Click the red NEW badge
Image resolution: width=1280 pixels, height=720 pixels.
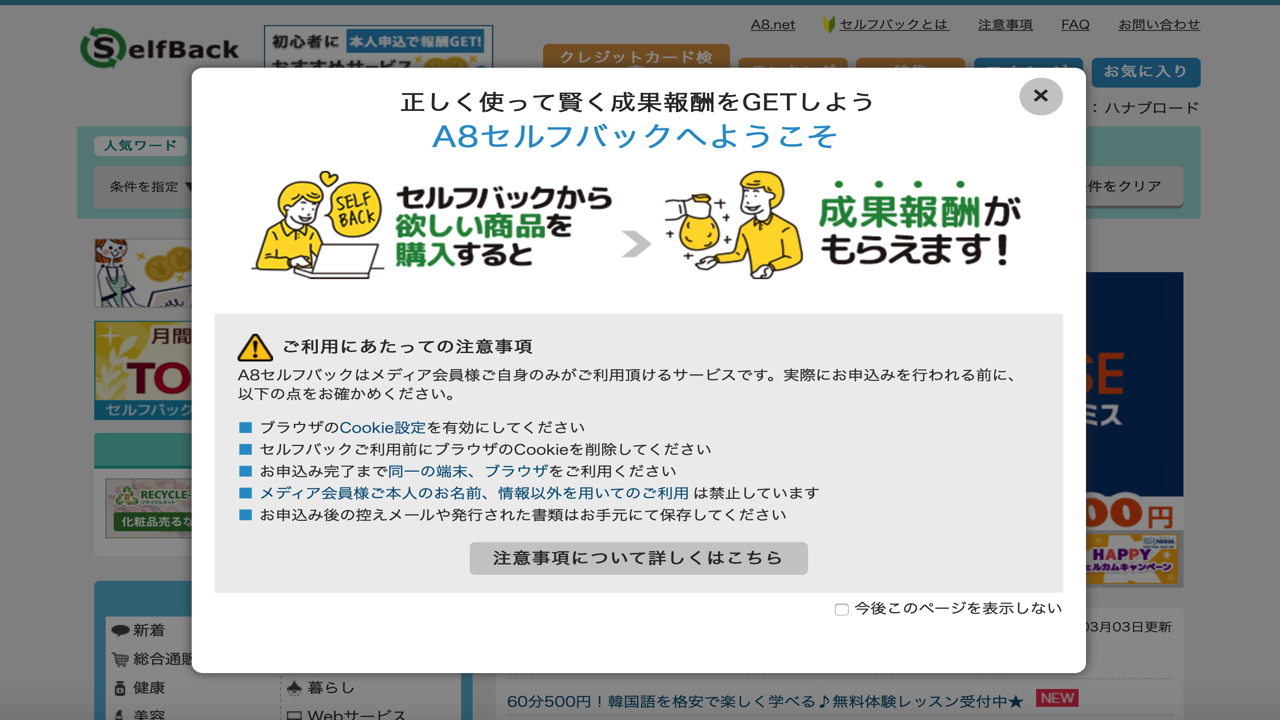(1057, 698)
